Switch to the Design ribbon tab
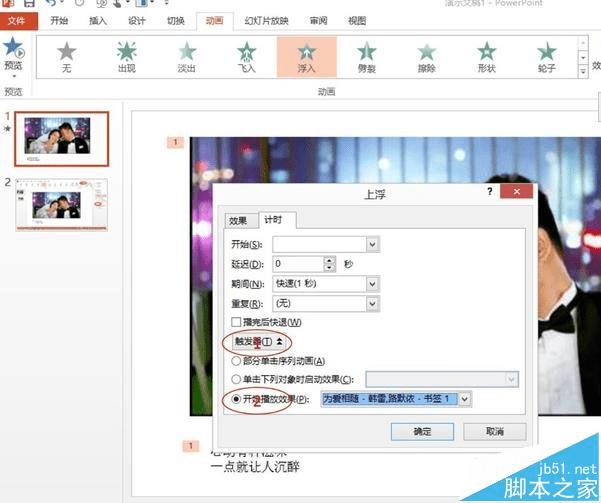 pyautogui.click(x=137, y=21)
